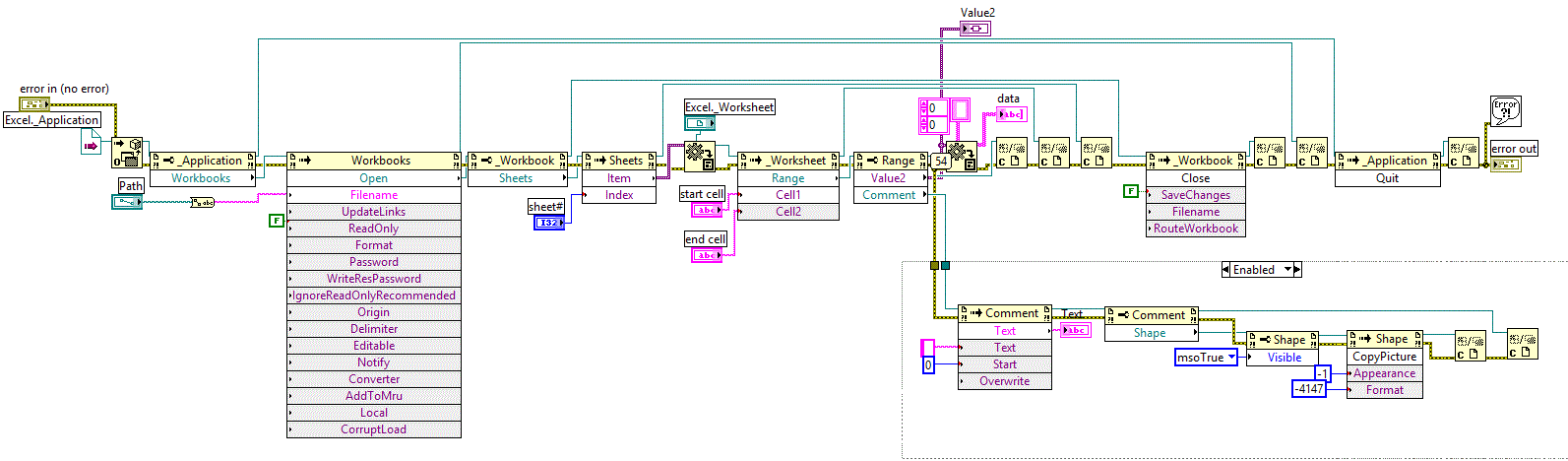Viewport: 1568px width, 461px height.
Task: Select the ReadOnly parameter row
Action: 374,229
